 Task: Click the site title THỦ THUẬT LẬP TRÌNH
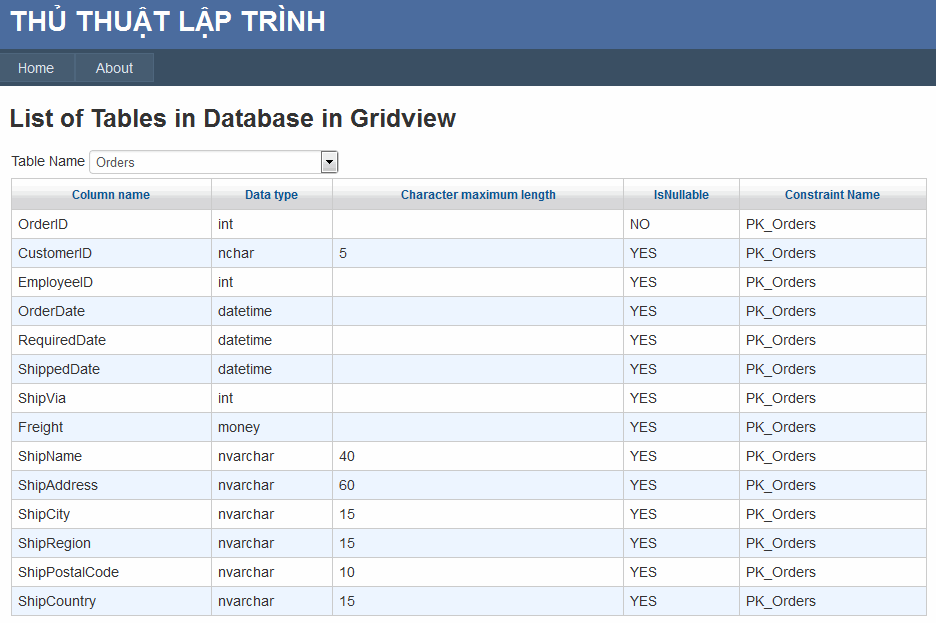pyautogui.click(x=168, y=22)
